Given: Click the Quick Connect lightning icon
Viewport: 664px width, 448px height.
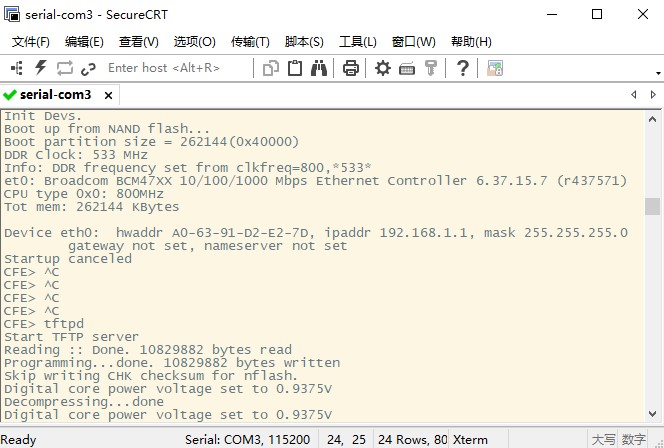Looking at the screenshot, I should tap(41, 68).
